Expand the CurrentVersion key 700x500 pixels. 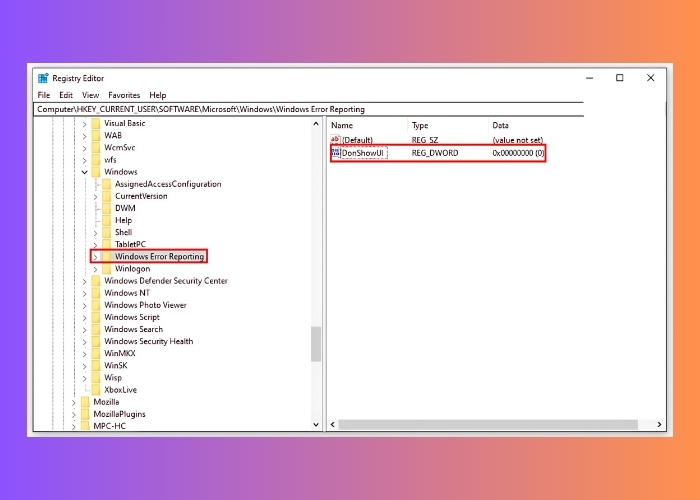tap(95, 196)
